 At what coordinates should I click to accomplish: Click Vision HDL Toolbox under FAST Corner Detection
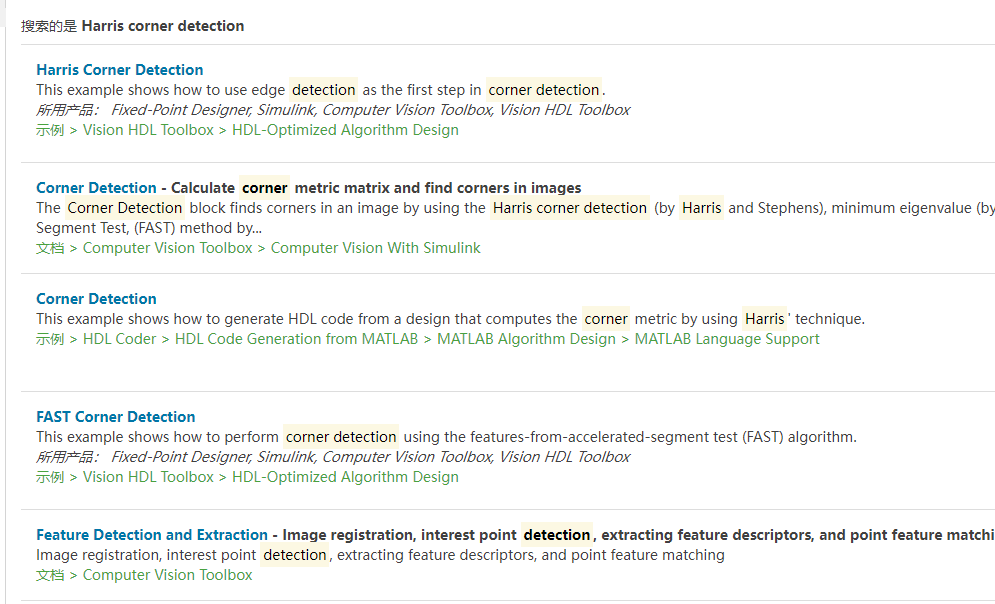click(148, 477)
